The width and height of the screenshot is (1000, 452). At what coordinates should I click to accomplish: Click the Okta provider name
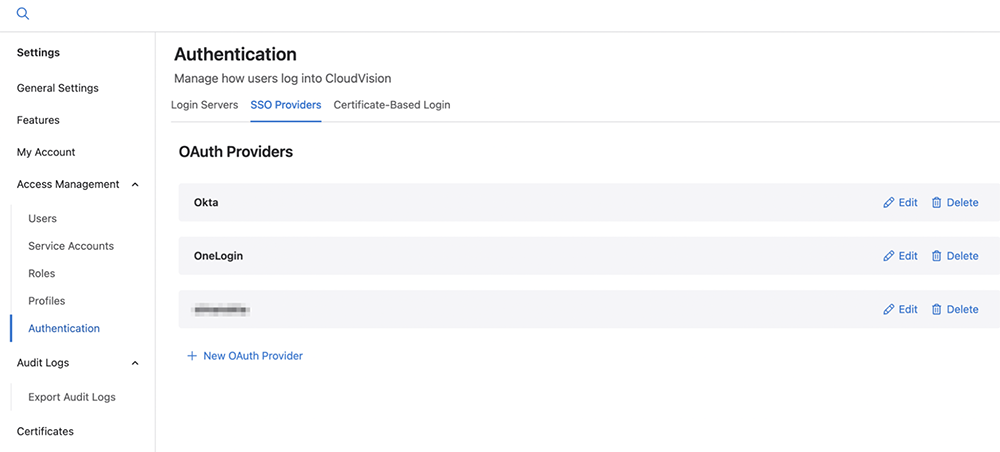[x=207, y=203]
